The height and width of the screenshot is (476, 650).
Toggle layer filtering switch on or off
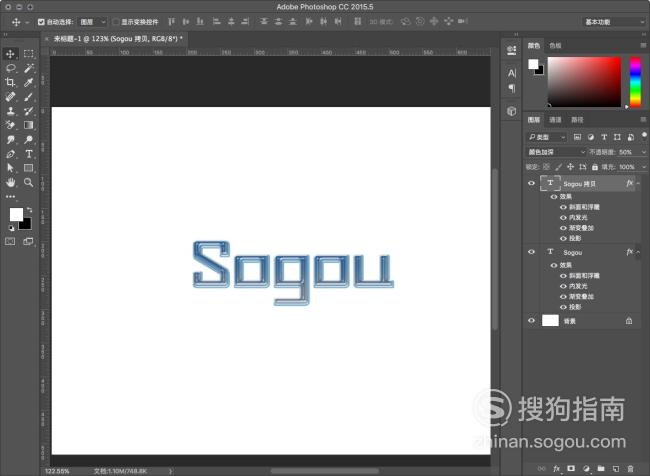point(644,136)
